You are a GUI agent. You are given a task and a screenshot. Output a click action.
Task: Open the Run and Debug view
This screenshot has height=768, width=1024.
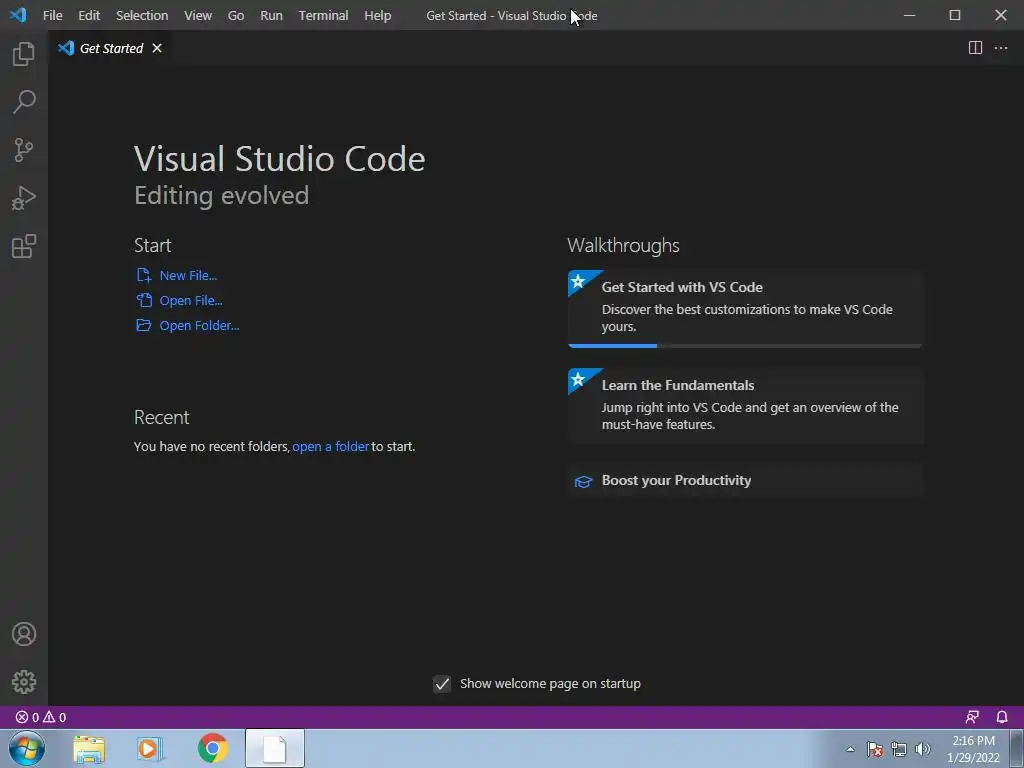[x=24, y=198]
